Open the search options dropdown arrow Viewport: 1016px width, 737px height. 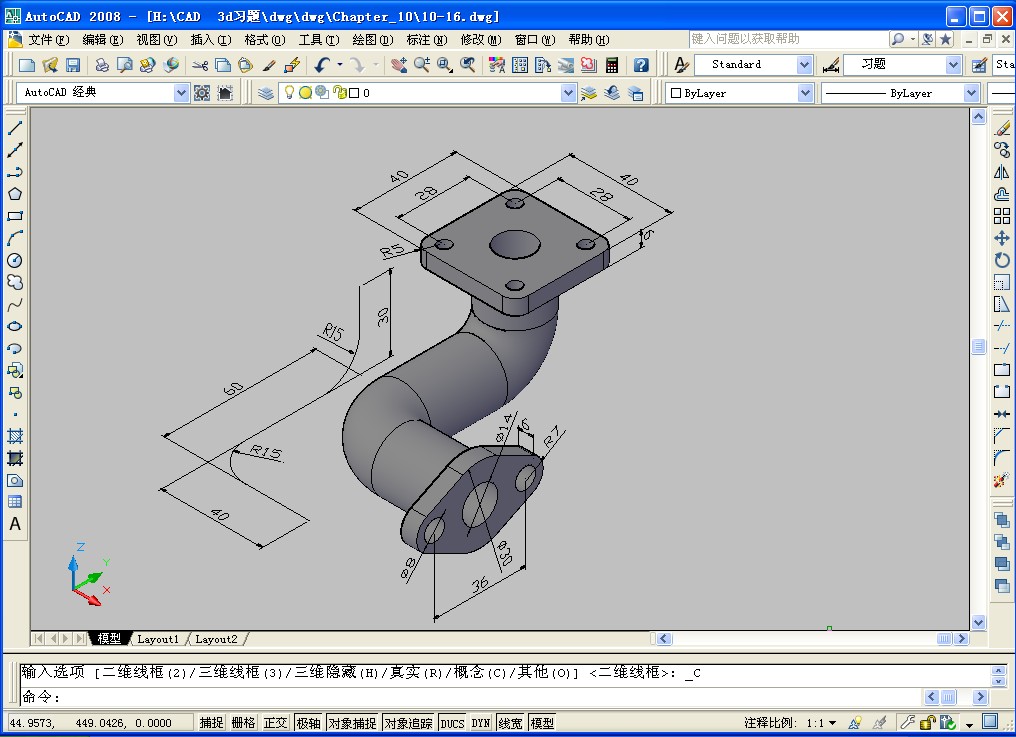[x=912, y=39]
